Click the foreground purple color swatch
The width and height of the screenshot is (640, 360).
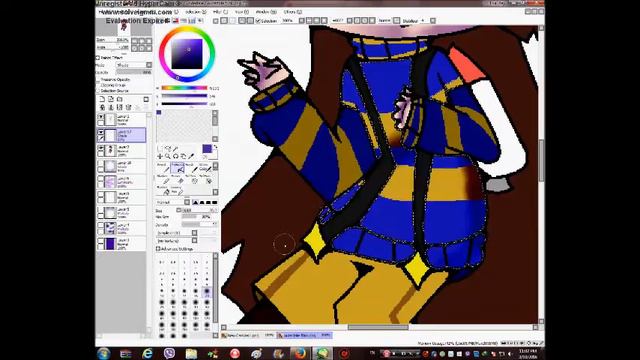(207, 149)
